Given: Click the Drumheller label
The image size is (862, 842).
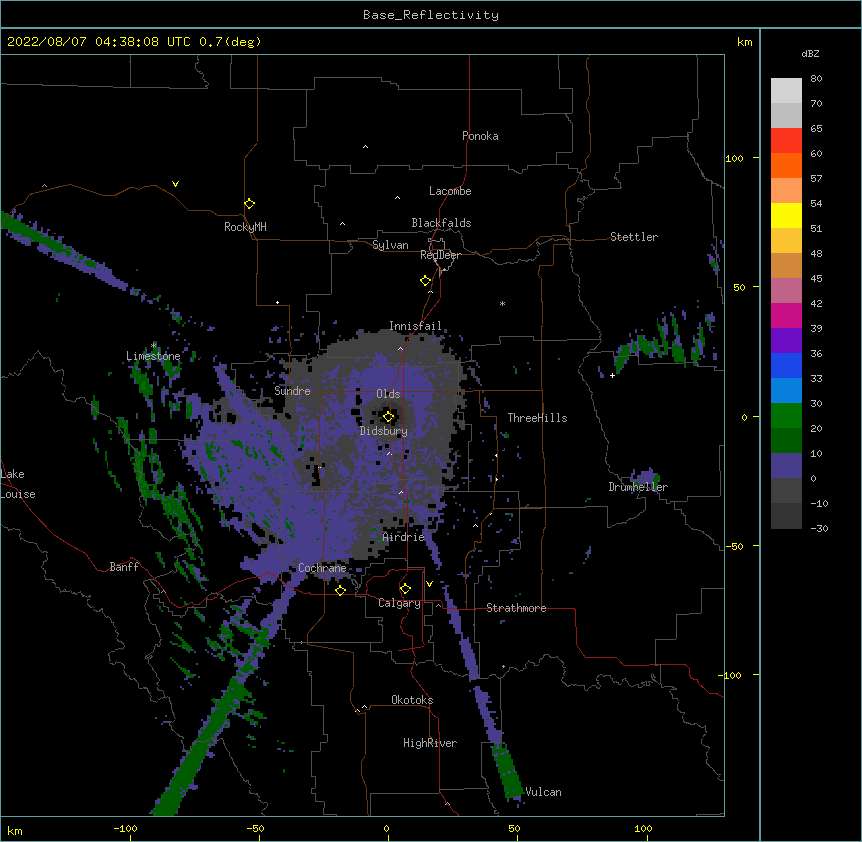Looking at the screenshot, I should (638, 487).
